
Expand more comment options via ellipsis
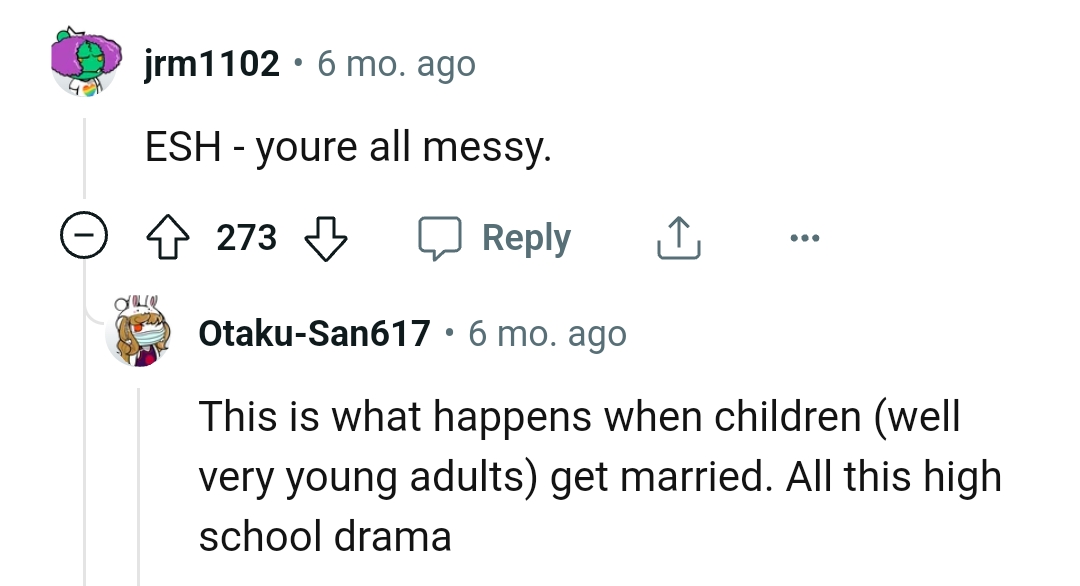[x=806, y=237]
